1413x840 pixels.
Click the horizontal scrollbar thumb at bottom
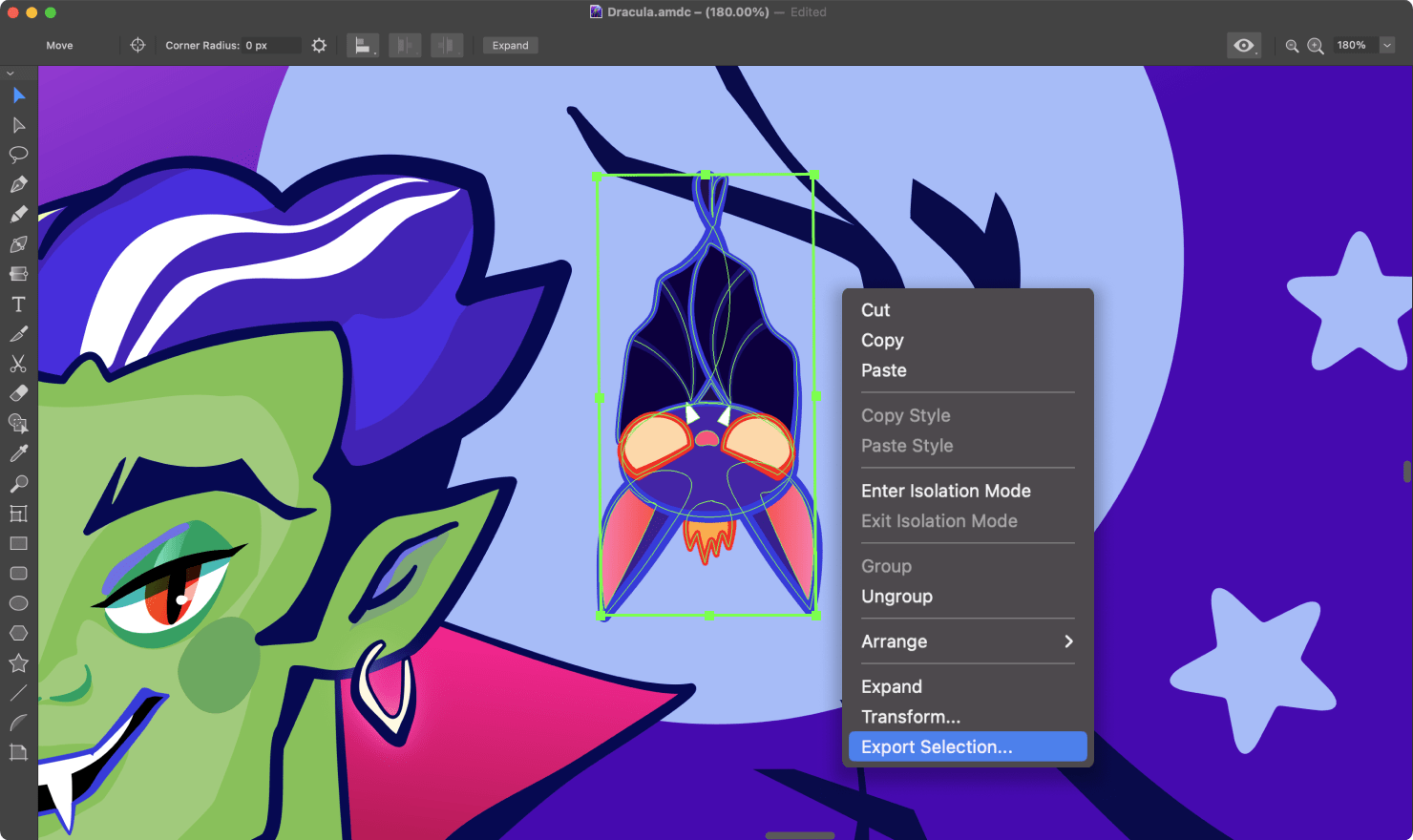tap(800, 835)
